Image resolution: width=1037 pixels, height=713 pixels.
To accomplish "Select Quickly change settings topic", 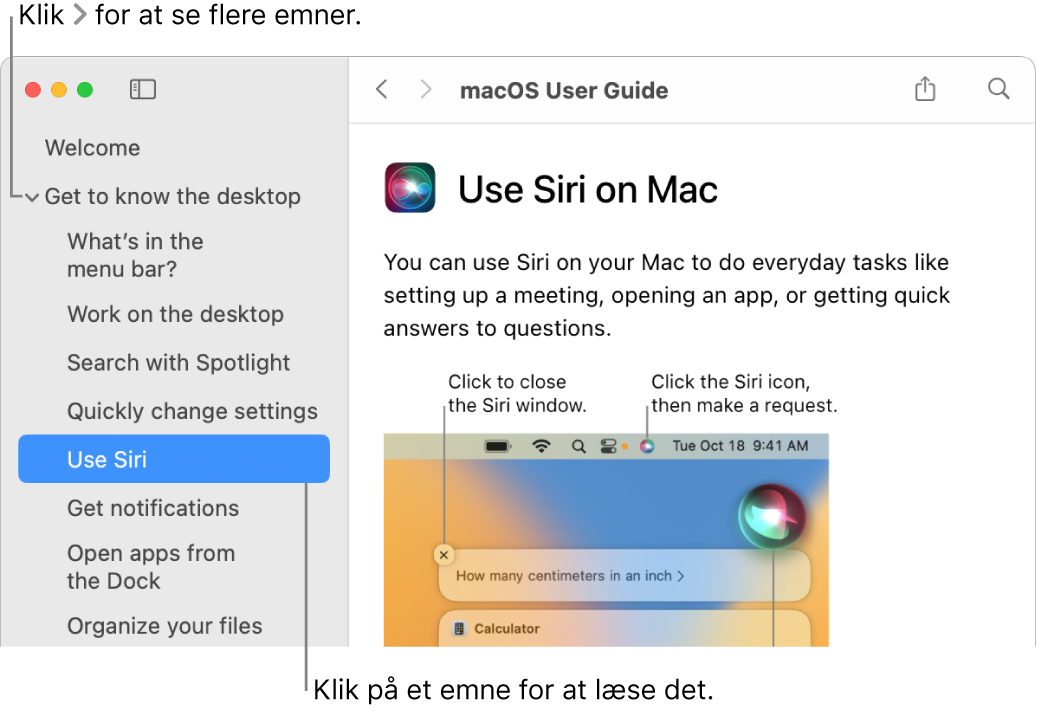I will pos(192,411).
